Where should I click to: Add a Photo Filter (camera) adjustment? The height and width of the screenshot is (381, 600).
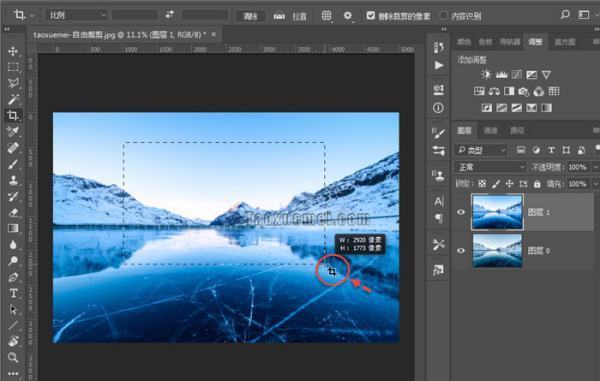[523, 91]
